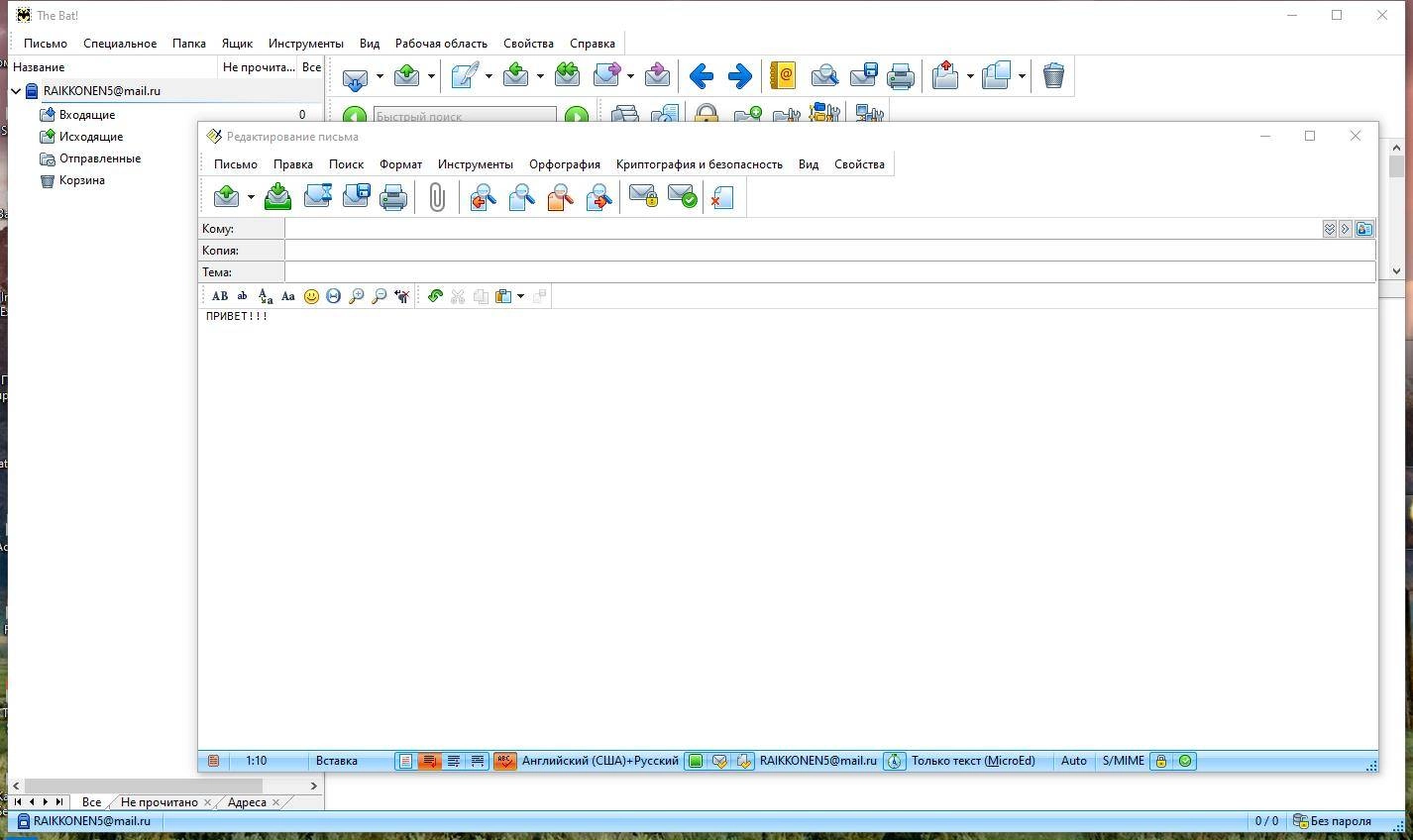The width and height of the screenshot is (1413, 840).
Task: Open the Рабочая область menu
Action: tap(441, 44)
